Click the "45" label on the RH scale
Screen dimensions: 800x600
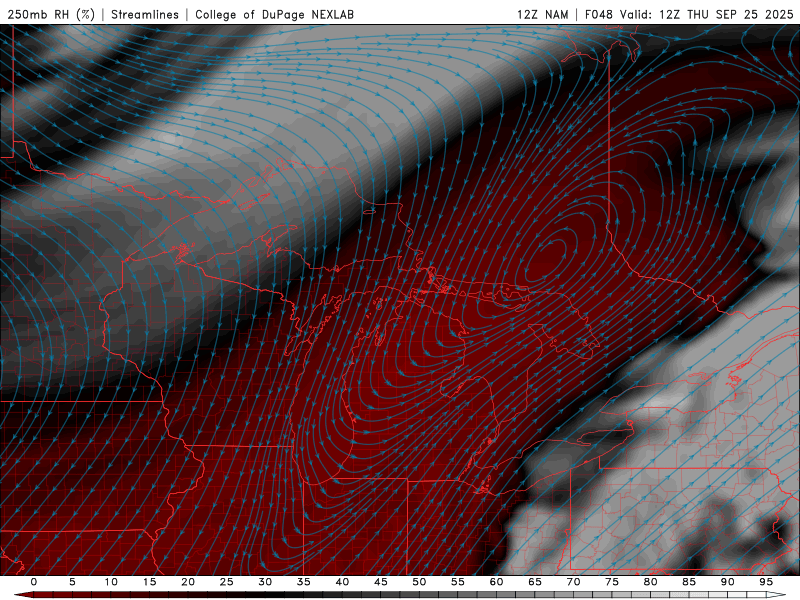381,582
